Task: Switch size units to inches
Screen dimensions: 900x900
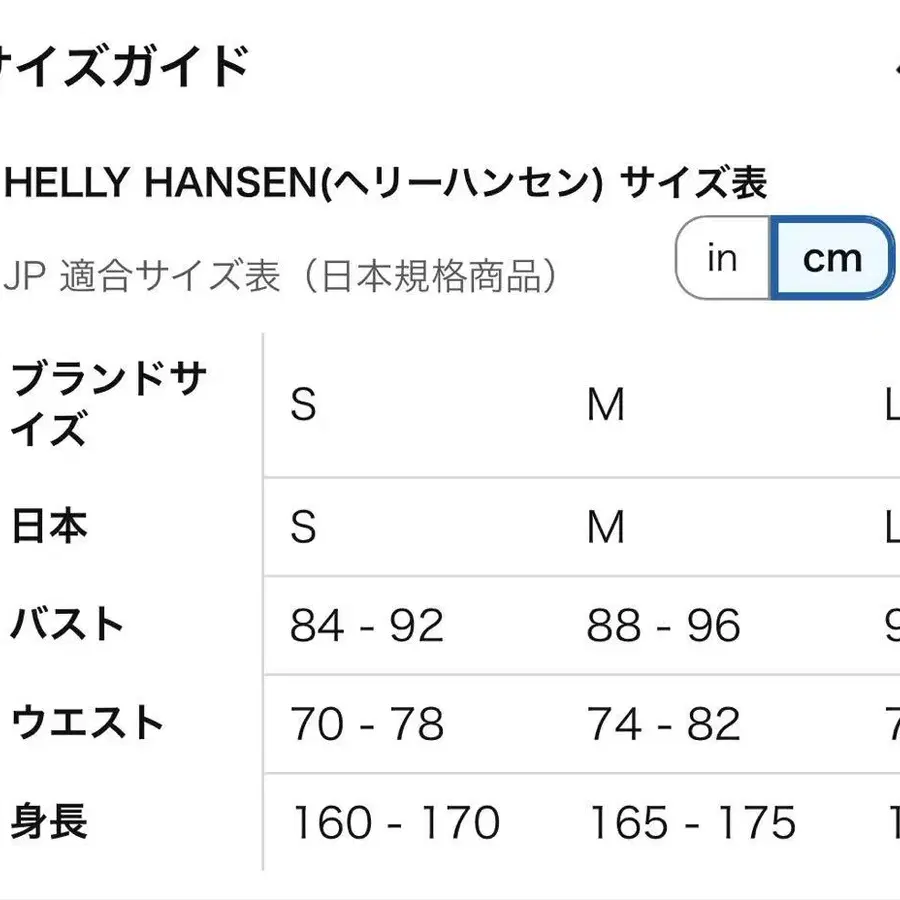Action: (722, 258)
